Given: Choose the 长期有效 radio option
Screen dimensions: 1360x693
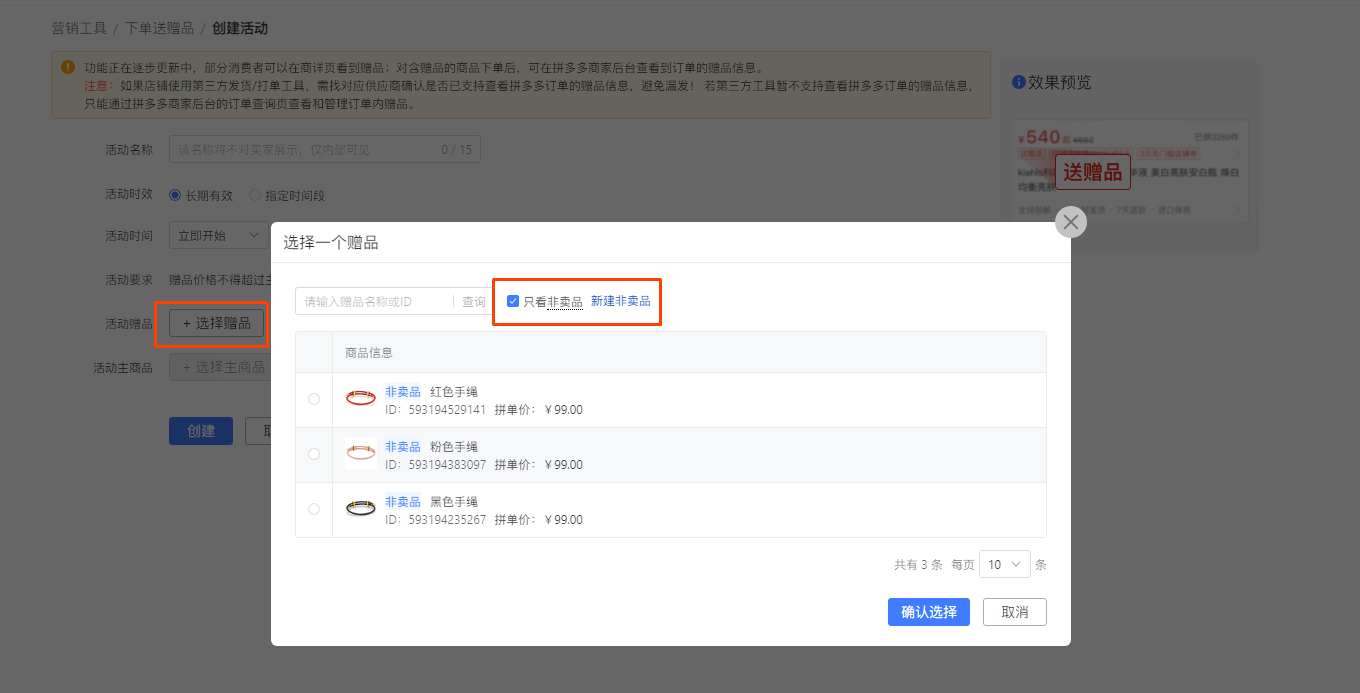Looking at the screenshot, I should pyautogui.click(x=175, y=195).
